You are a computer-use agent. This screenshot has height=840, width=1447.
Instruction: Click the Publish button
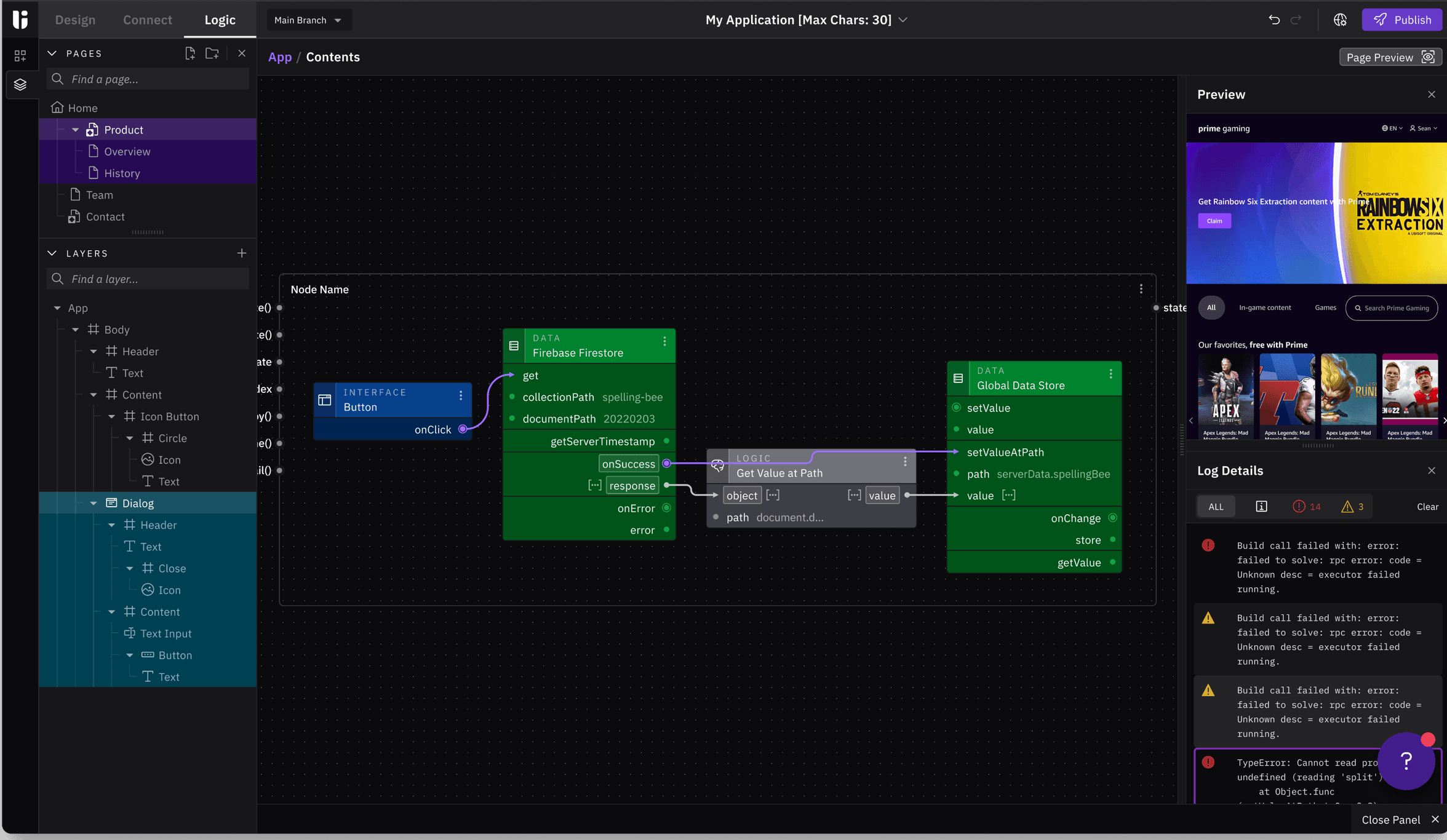(x=1402, y=20)
